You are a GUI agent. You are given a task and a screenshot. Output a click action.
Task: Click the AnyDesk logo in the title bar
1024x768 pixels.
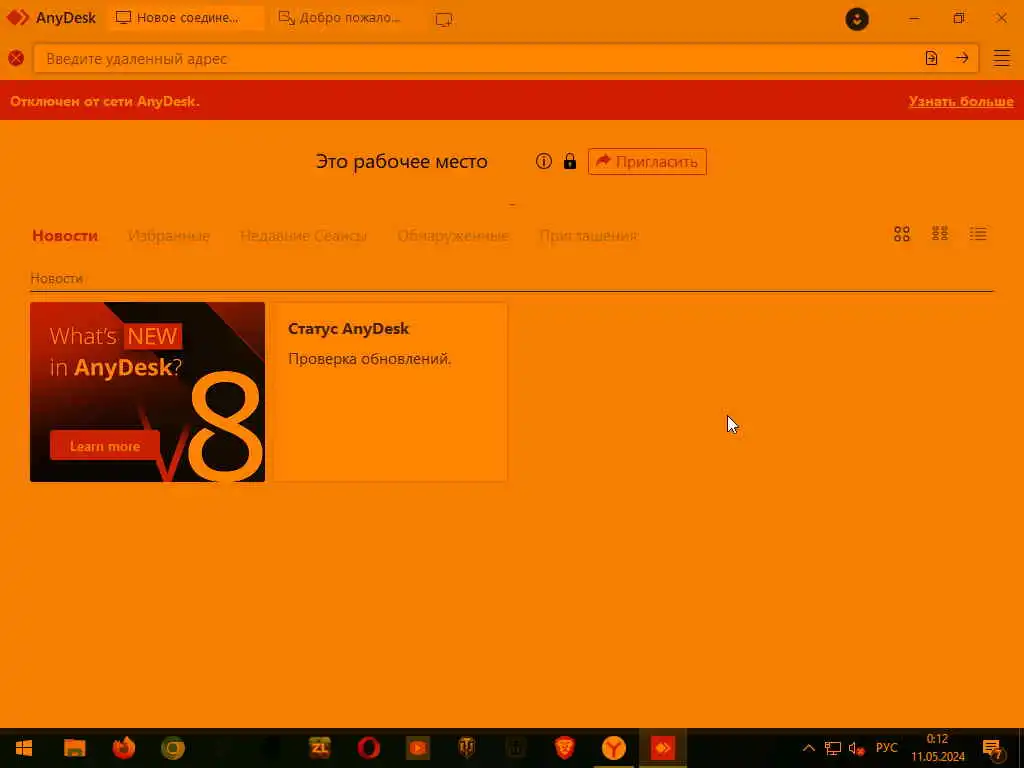[51, 18]
